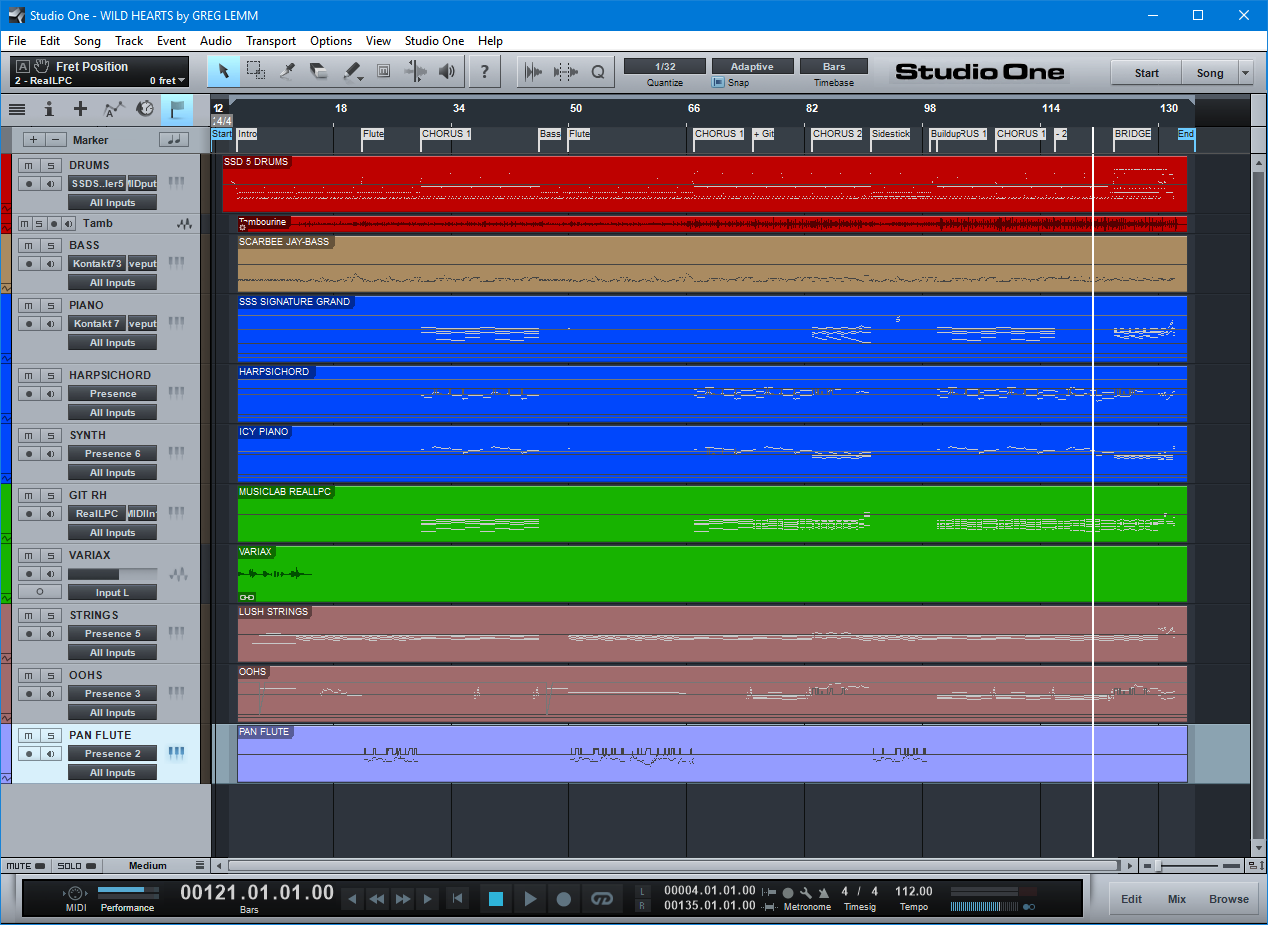
Task: Open the Mix console button
Action: coord(1177,899)
